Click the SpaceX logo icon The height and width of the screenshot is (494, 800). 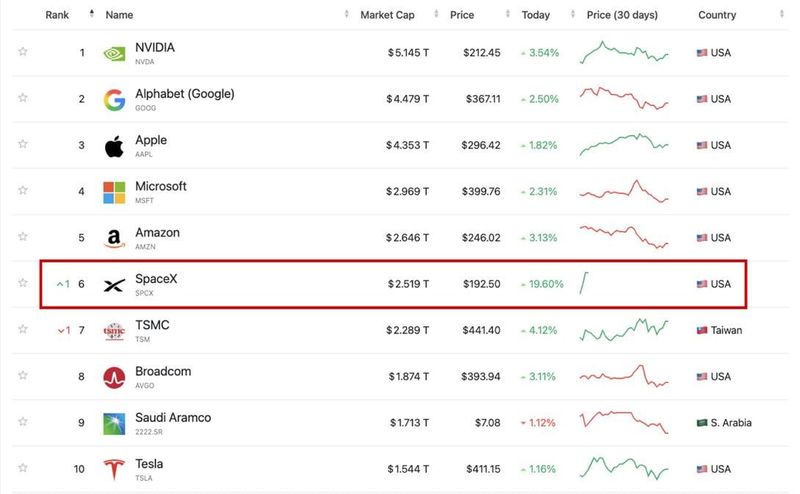pos(114,285)
